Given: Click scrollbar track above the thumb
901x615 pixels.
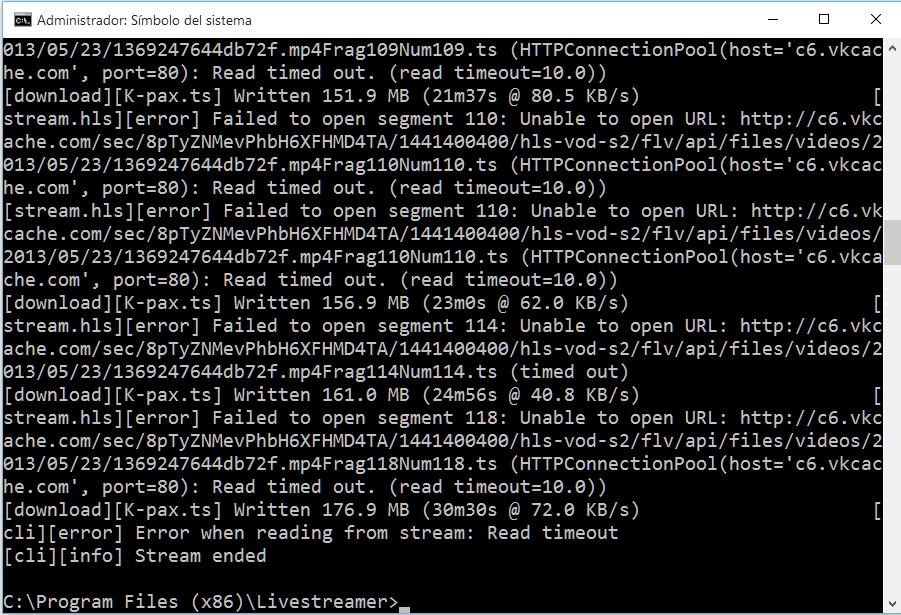Looking at the screenshot, I should tap(892, 139).
